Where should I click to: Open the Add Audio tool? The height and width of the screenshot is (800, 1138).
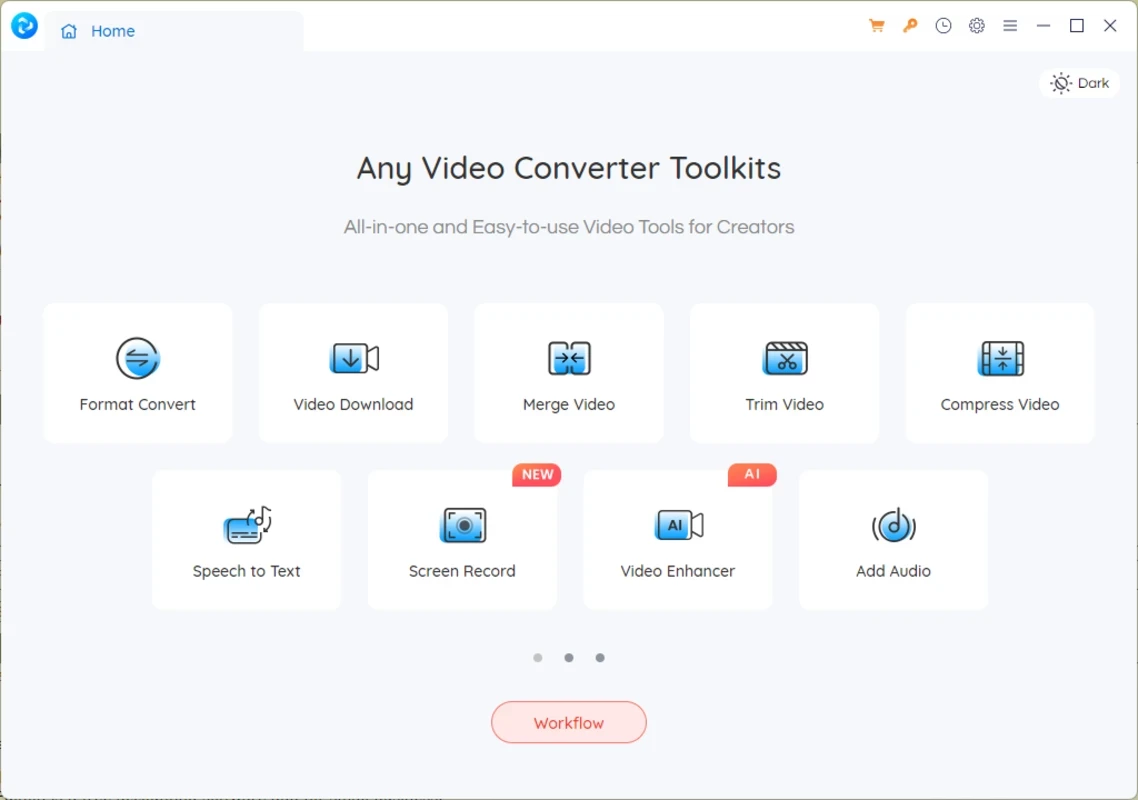point(893,540)
